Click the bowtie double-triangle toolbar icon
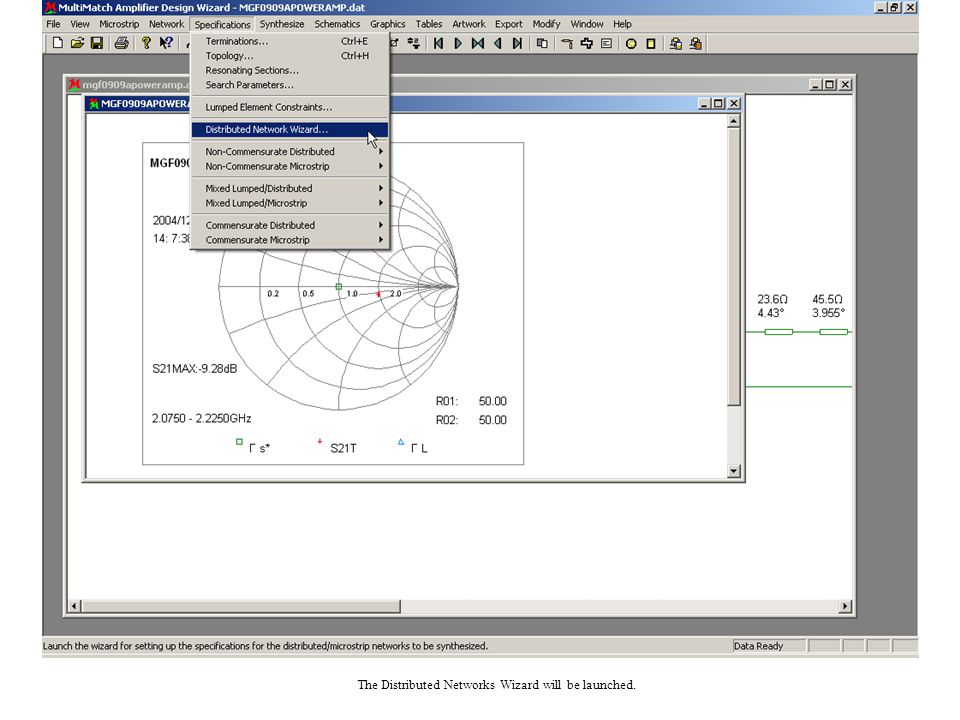 [478, 43]
